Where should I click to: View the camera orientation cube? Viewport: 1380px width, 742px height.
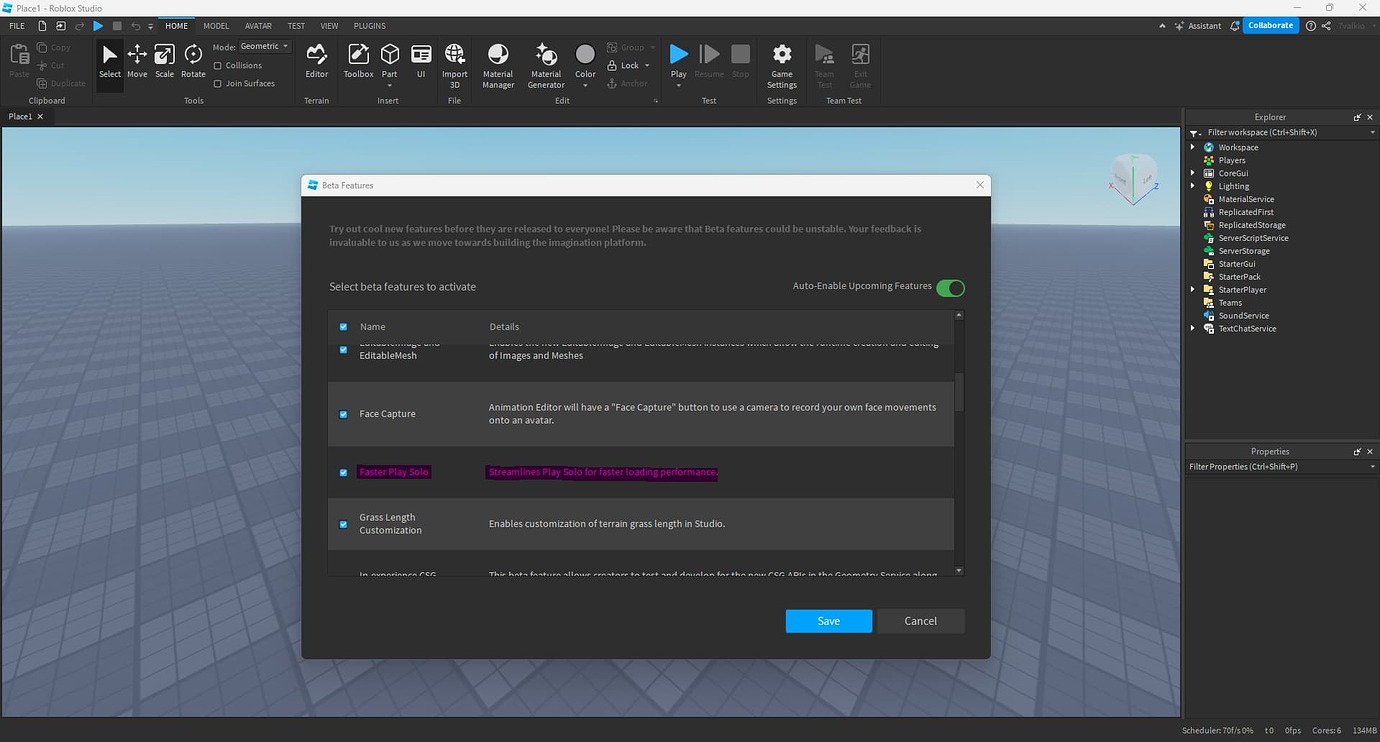point(1133,179)
